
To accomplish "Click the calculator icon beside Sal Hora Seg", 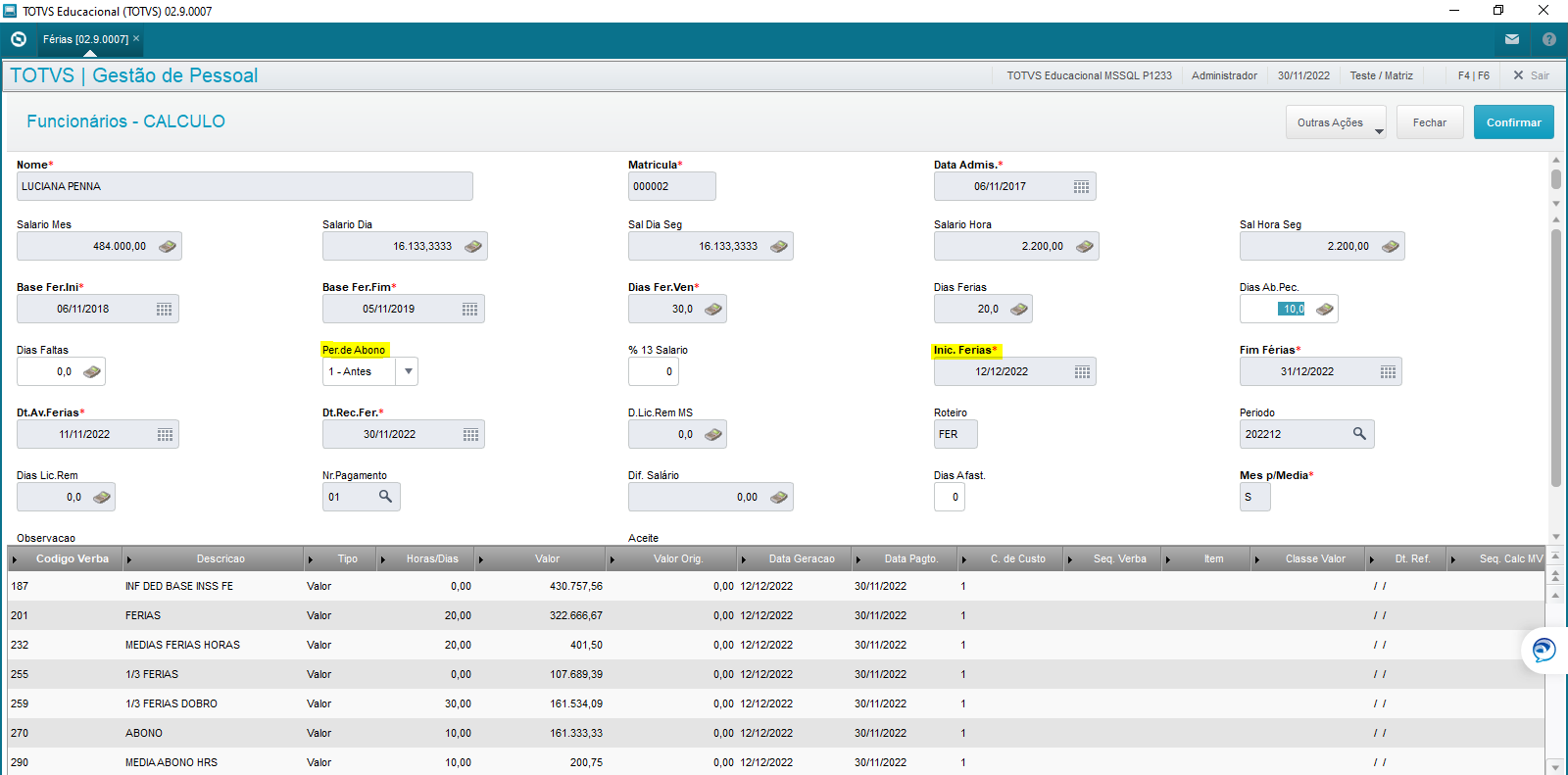I will 1391,247.
